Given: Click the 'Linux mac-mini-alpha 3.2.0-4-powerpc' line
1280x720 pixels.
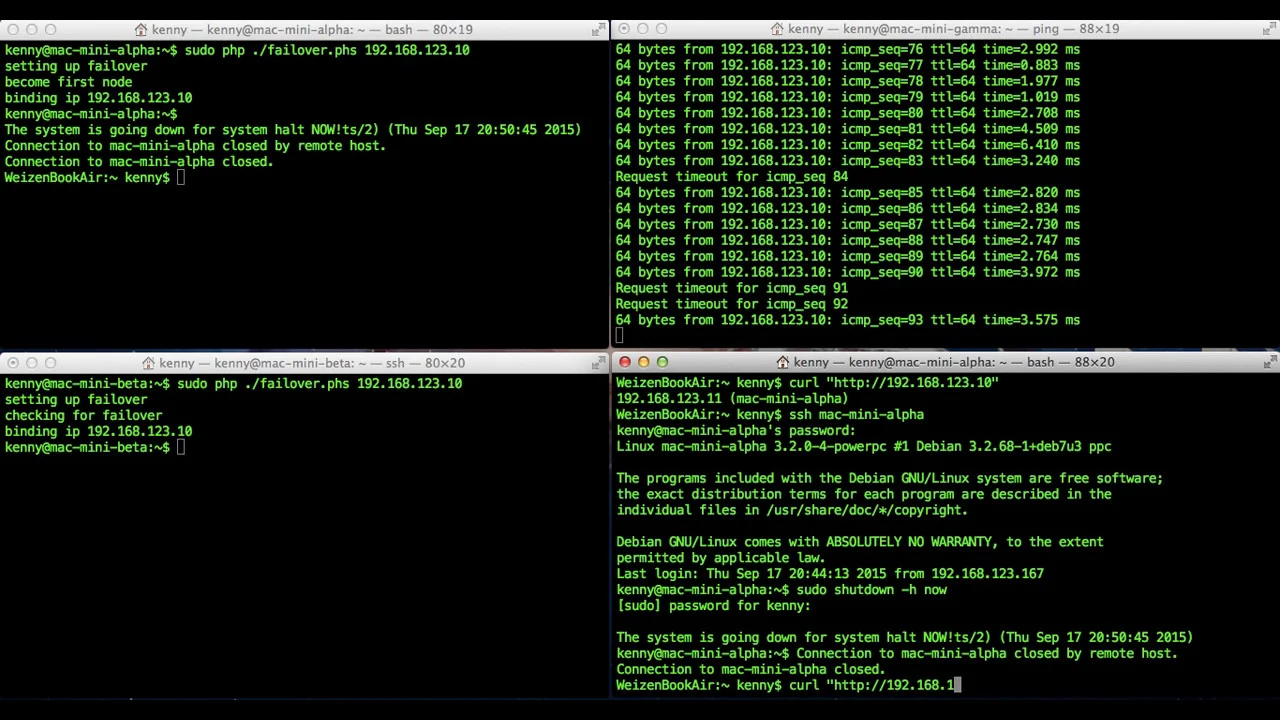Looking at the screenshot, I should 864,446.
